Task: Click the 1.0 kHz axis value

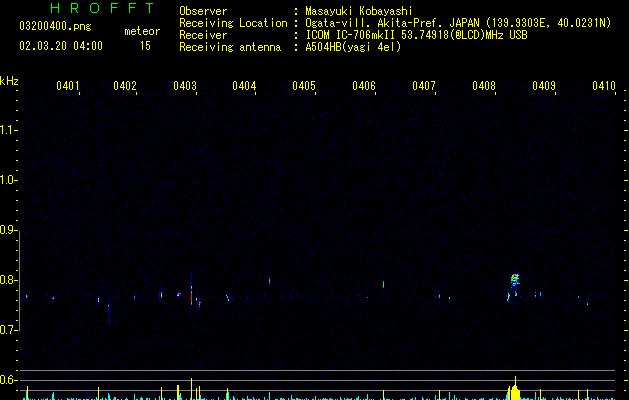Action: point(8,180)
